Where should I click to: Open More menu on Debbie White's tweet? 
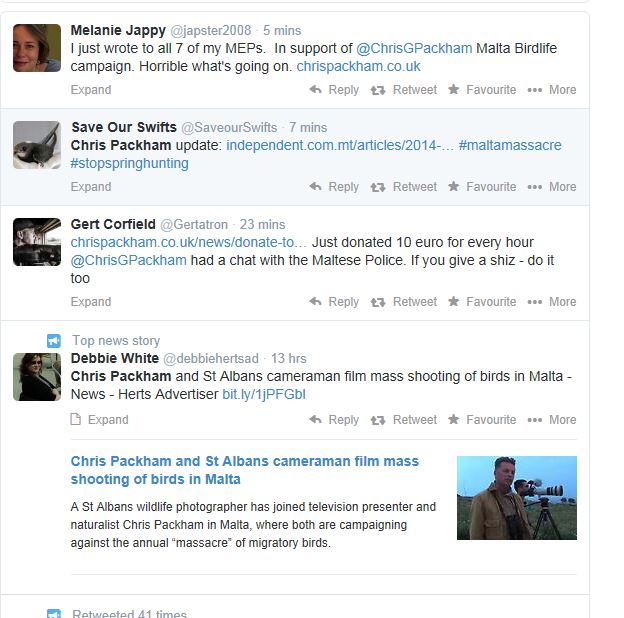tap(552, 420)
